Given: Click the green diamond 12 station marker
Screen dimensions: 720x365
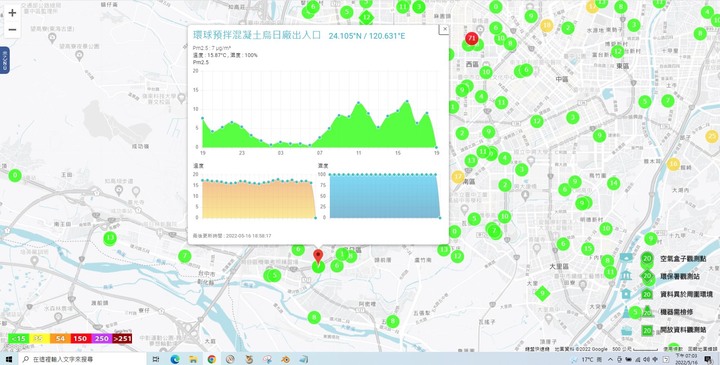Looking at the screenshot, I should [x=366, y=17].
